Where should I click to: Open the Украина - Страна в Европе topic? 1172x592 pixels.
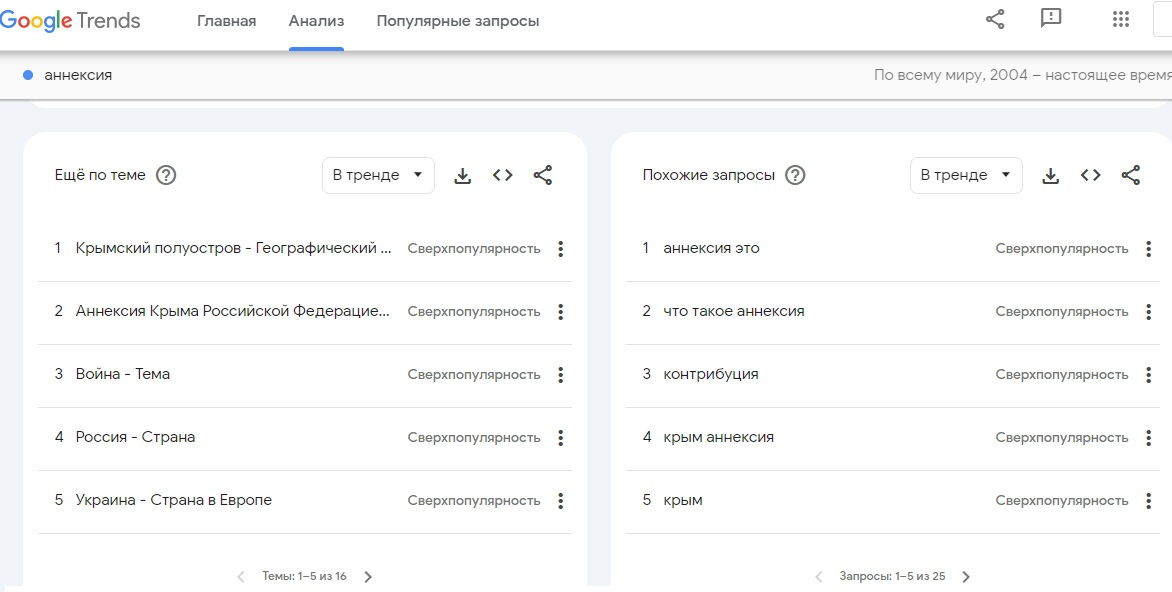click(x=173, y=499)
